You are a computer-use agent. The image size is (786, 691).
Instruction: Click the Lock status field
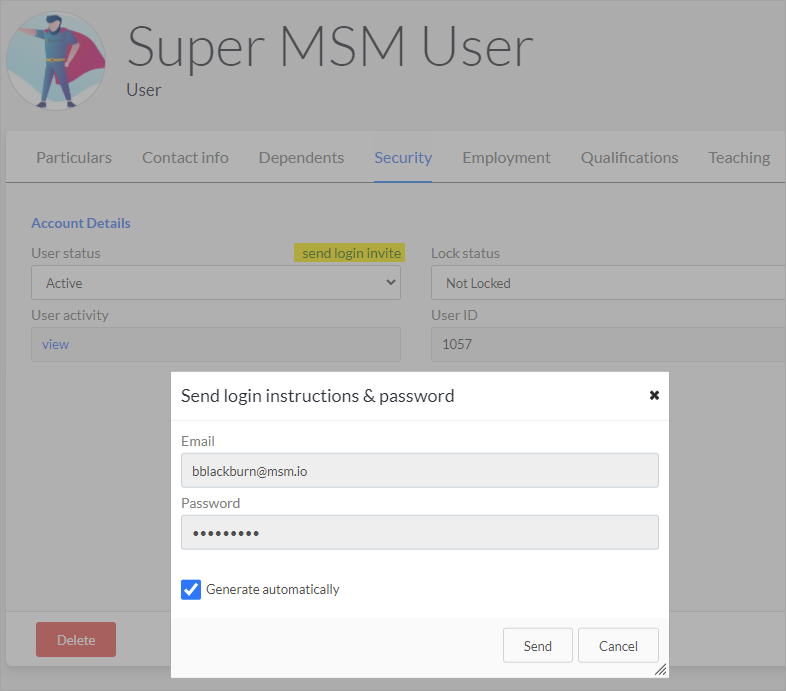click(608, 283)
